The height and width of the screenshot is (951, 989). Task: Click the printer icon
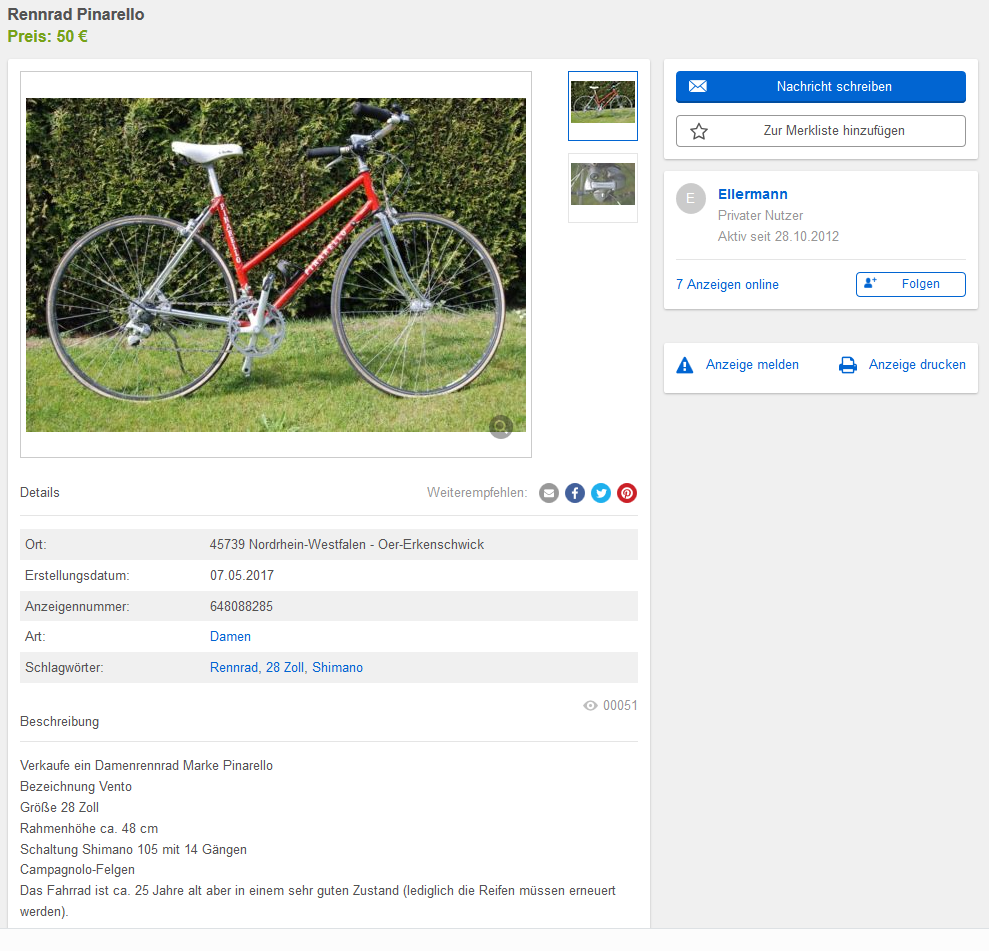pyautogui.click(x=848, y=365)
